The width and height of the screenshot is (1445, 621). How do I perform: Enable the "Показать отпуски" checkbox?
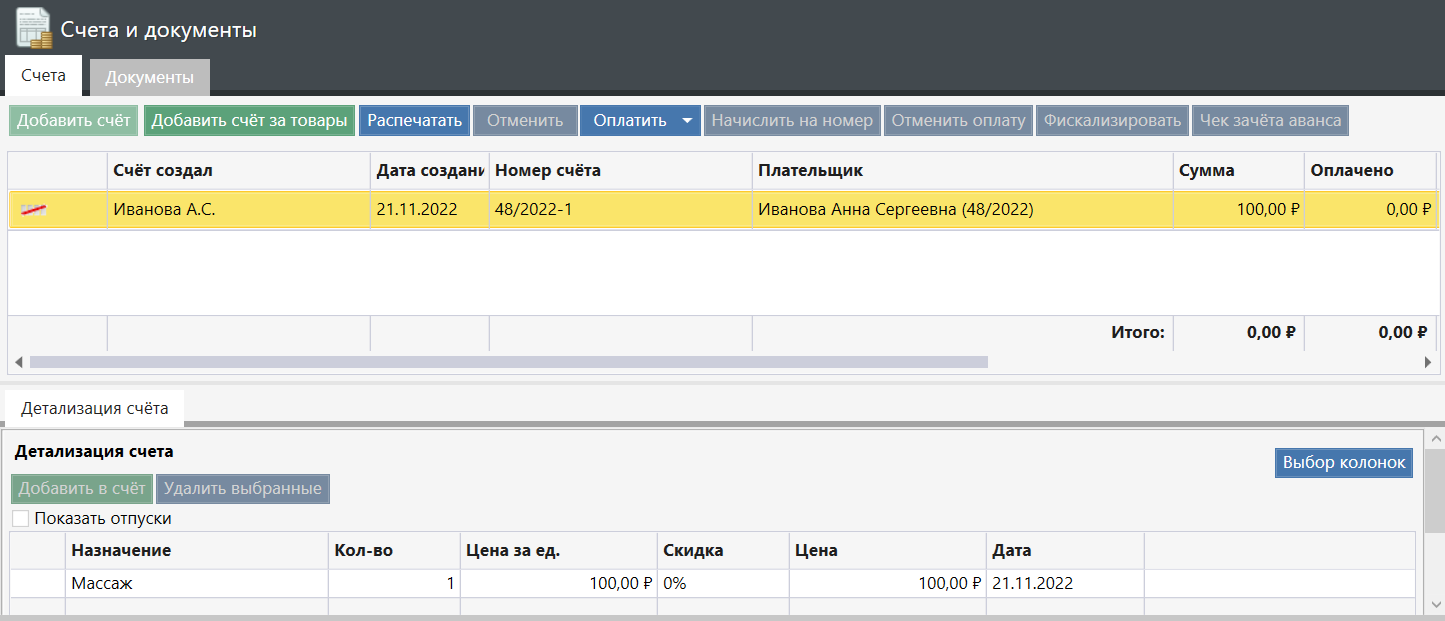pyautogui.click(x=21, y=519)
